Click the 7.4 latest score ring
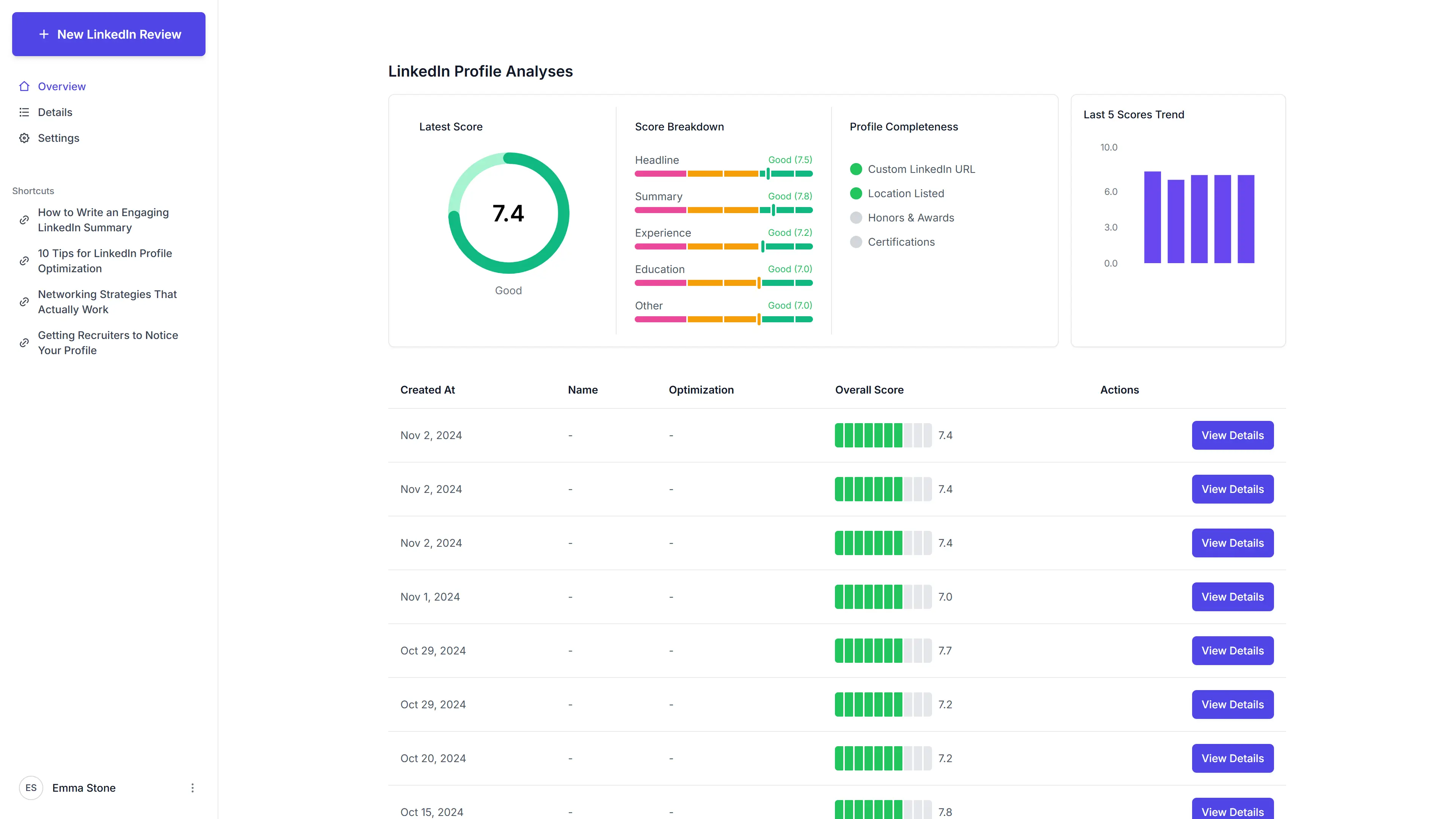Viewport: 1456px width, 819px height. click(x=508, y=213)
